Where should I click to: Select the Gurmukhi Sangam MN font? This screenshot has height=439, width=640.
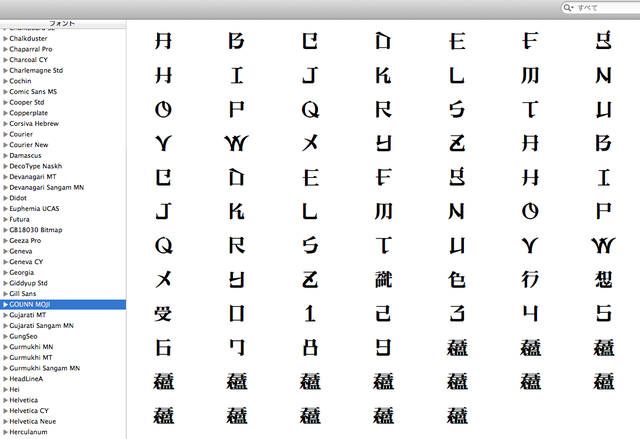click(44, 368)
